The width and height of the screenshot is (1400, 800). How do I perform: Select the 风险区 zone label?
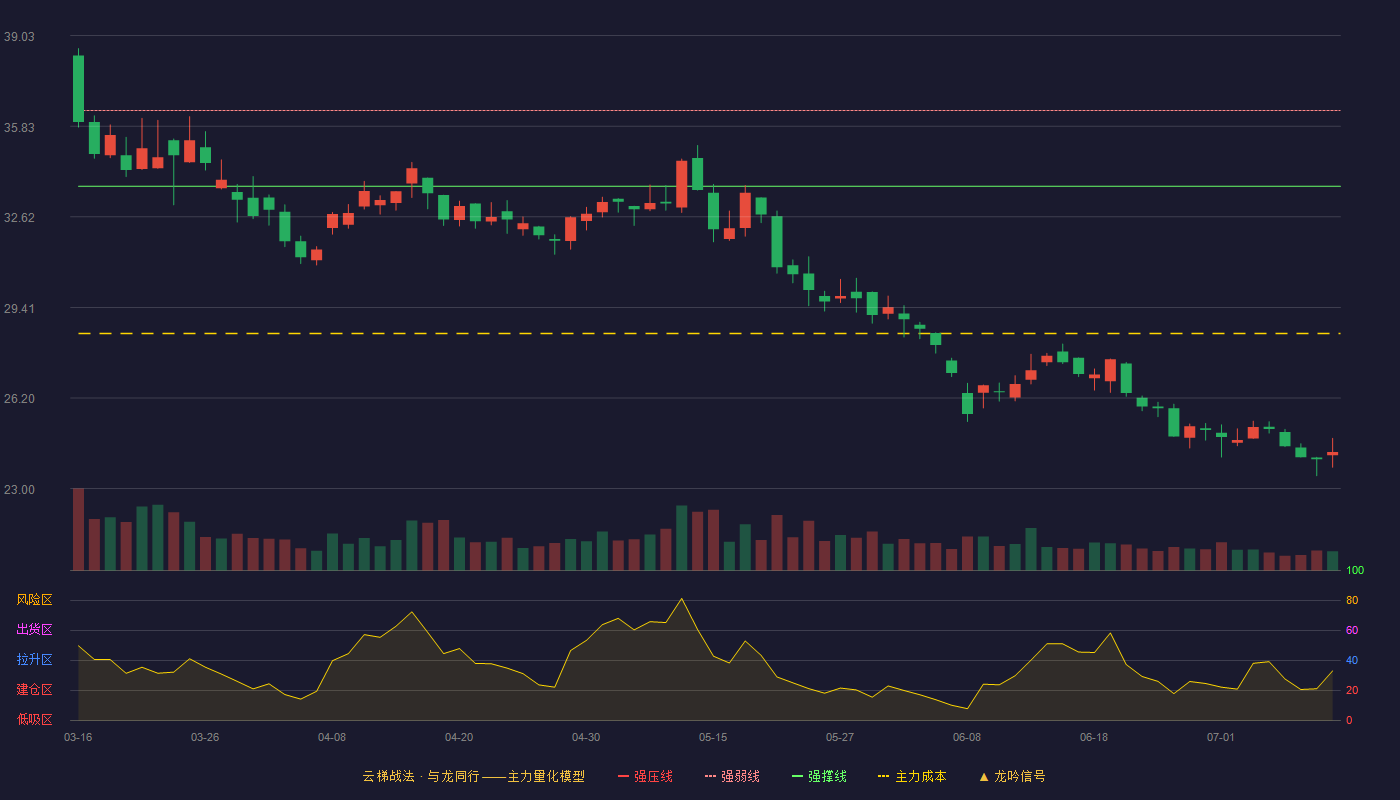34,600
